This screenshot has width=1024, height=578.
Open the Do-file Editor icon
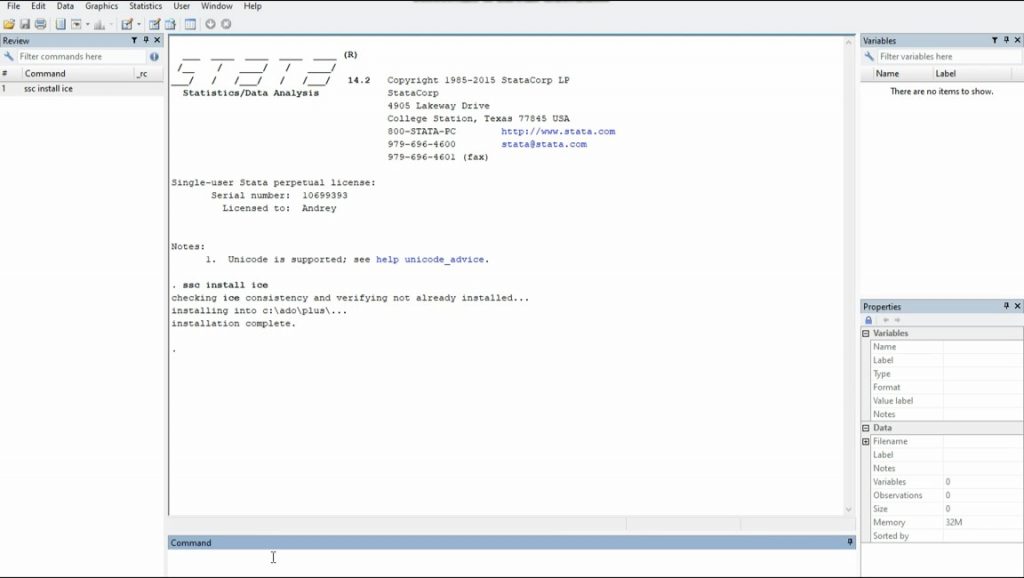[128, 22]
